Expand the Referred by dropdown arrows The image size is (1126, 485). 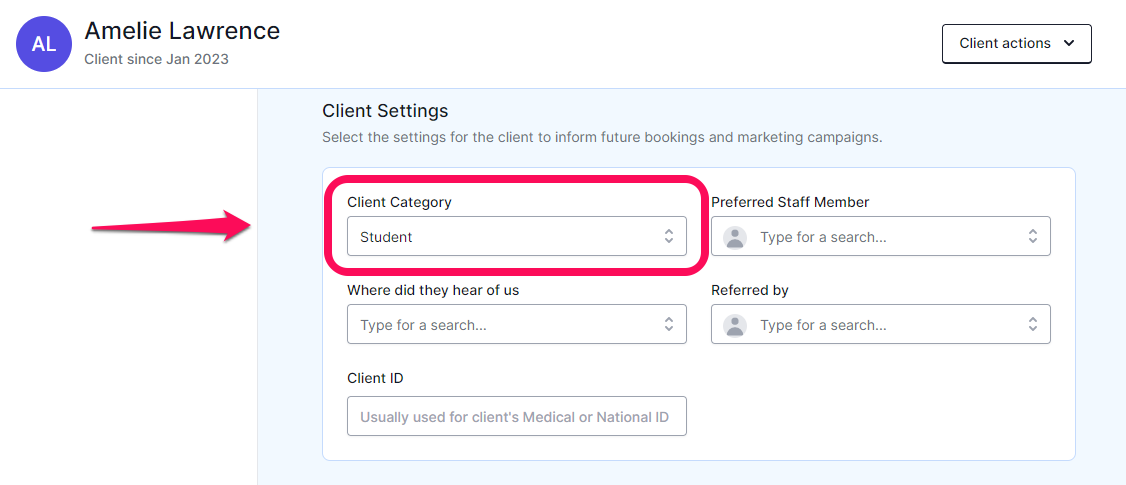point(1033,324)
